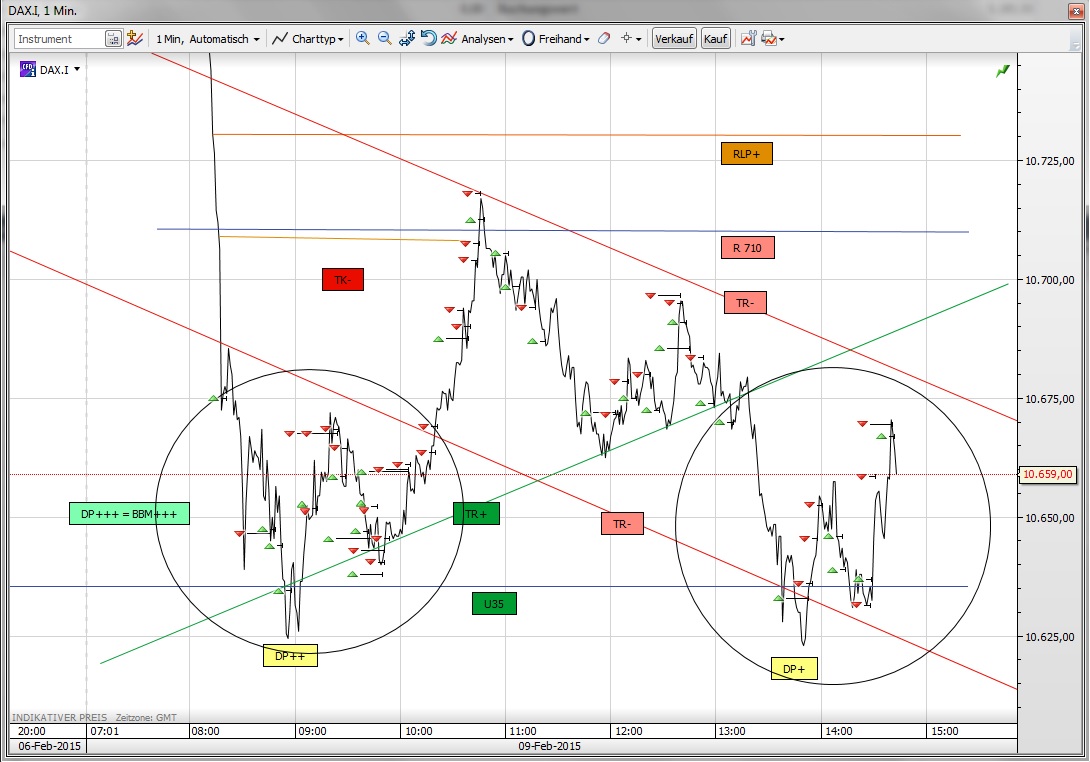Image resolution: width=1090 pixels, height=762 pixels.
Task: Expand the Charttyp dropdown
Action: 310,38
